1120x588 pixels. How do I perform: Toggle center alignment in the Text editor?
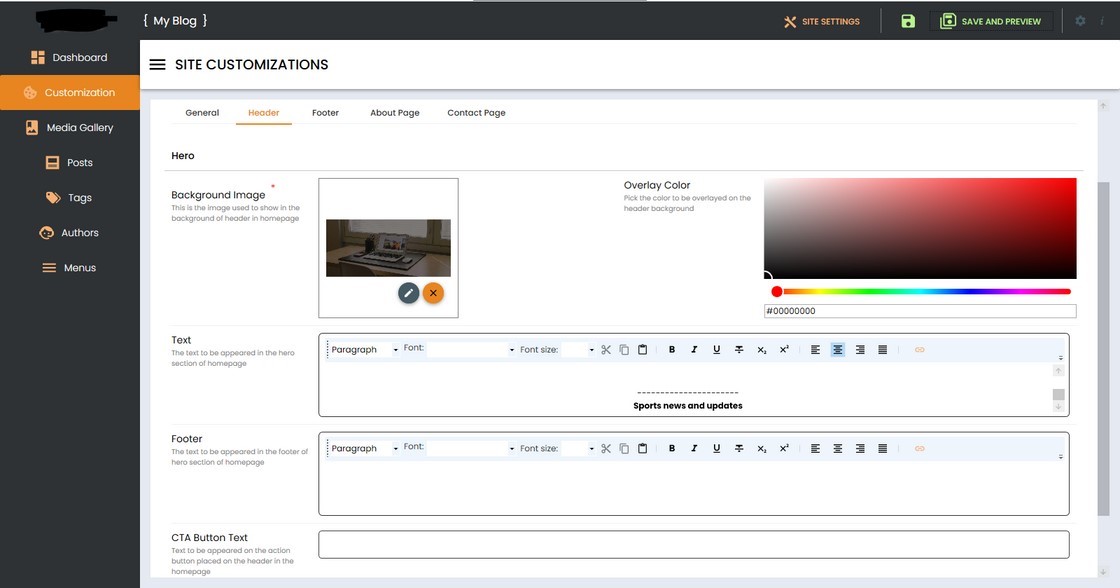coord(838,350)
